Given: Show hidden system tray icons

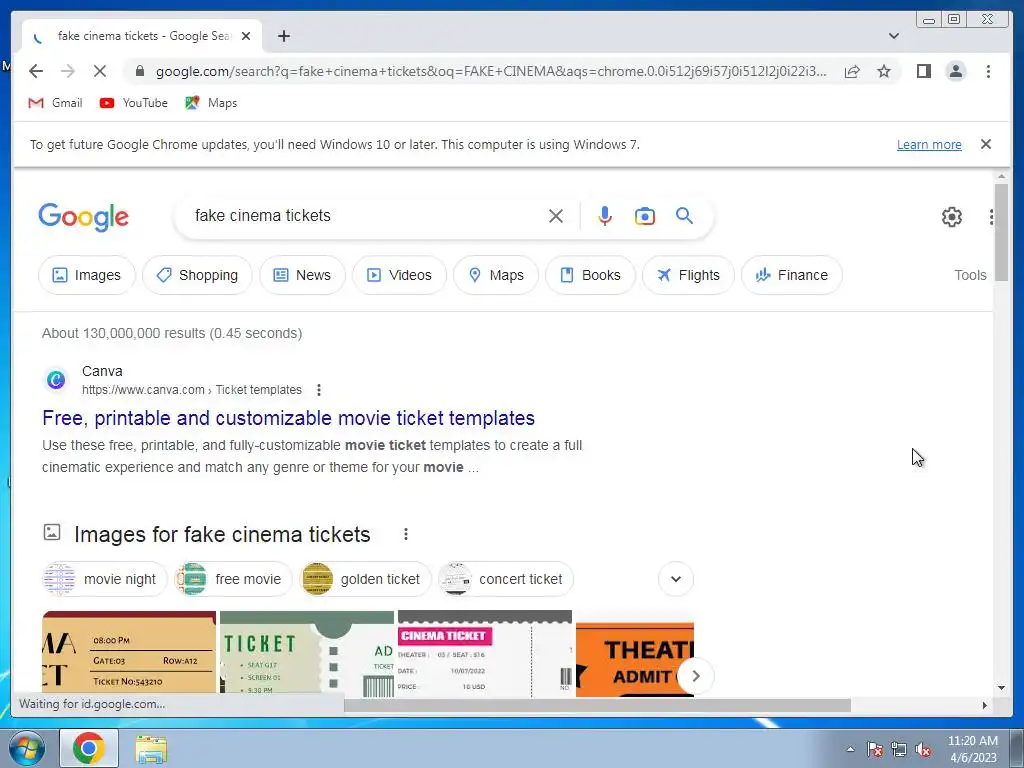Looking at the screenshot, I should point(850,749).
